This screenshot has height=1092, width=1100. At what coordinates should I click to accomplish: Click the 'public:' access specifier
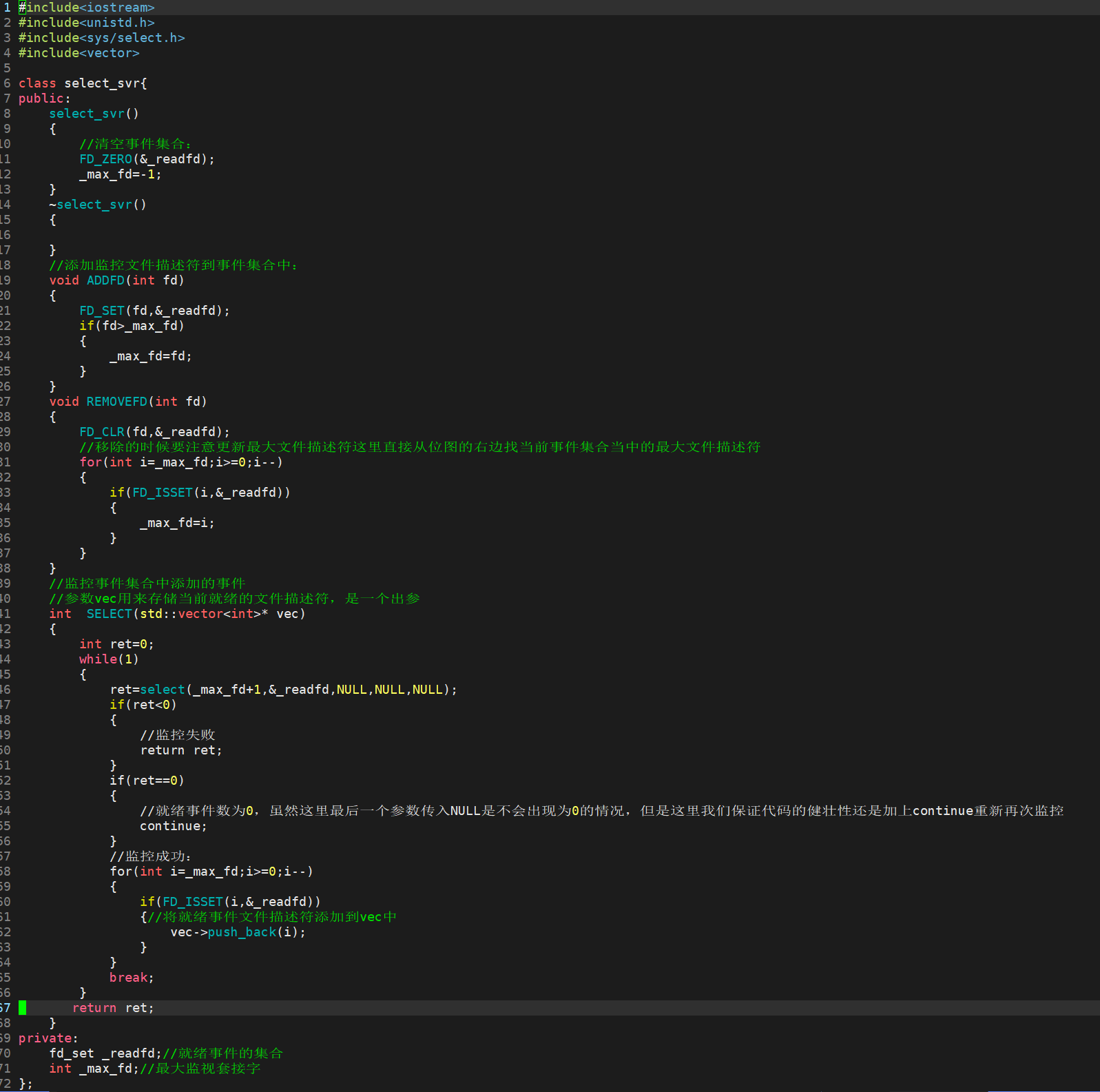44,99
